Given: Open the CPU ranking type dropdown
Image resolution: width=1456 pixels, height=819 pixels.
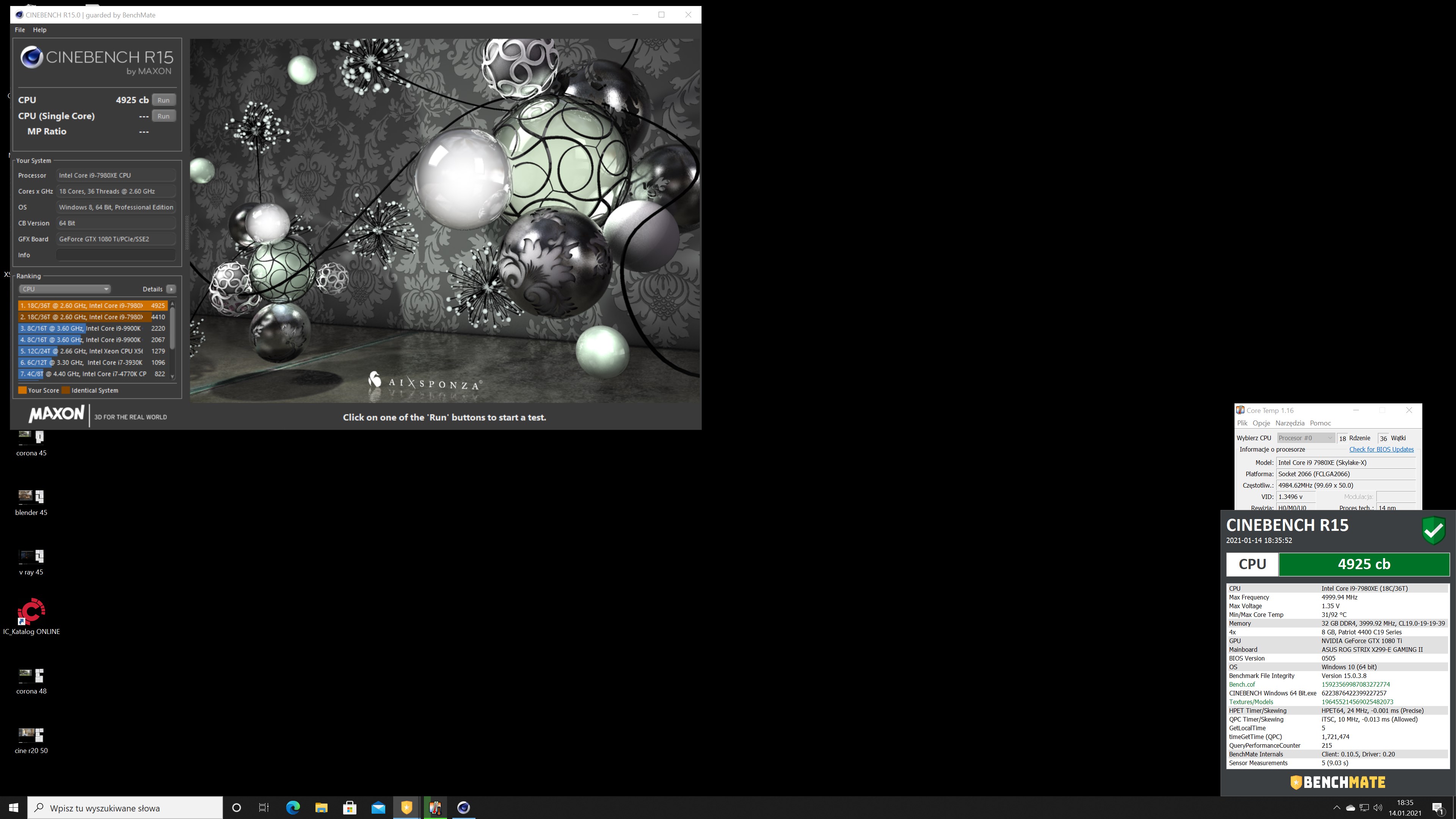Looking at the screenshot, I should 64,289.
